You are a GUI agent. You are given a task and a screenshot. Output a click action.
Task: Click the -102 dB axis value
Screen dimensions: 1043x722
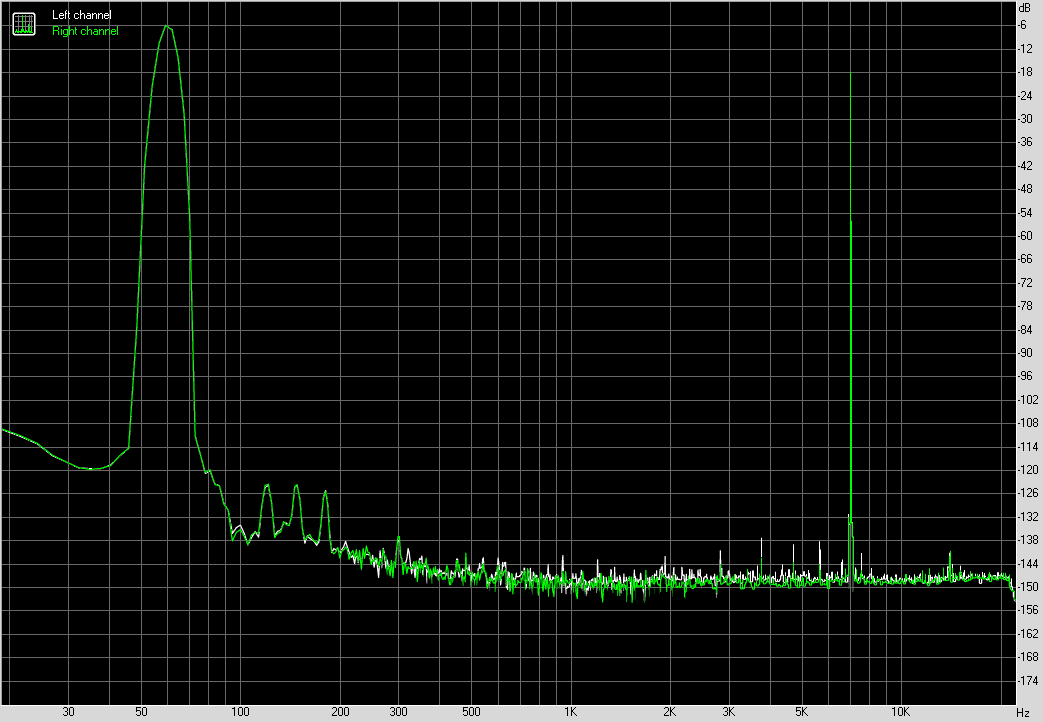1028,399
